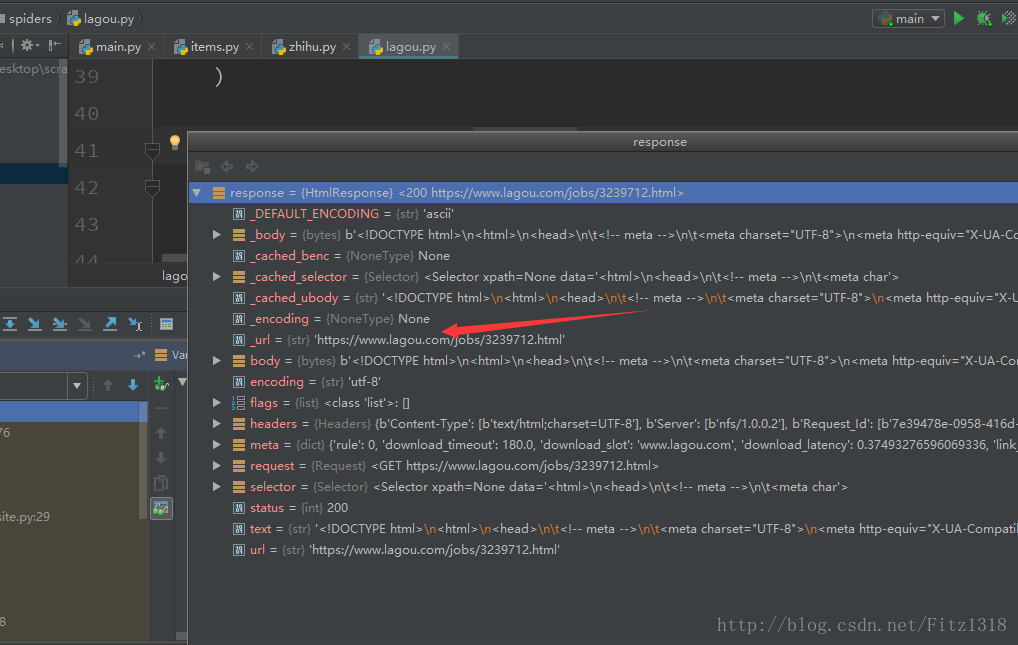Image resolution: width=1018 pixels, height=645 pixels.
Task: Select the encoding 'utf-8' row
Action: pos(603,382)
